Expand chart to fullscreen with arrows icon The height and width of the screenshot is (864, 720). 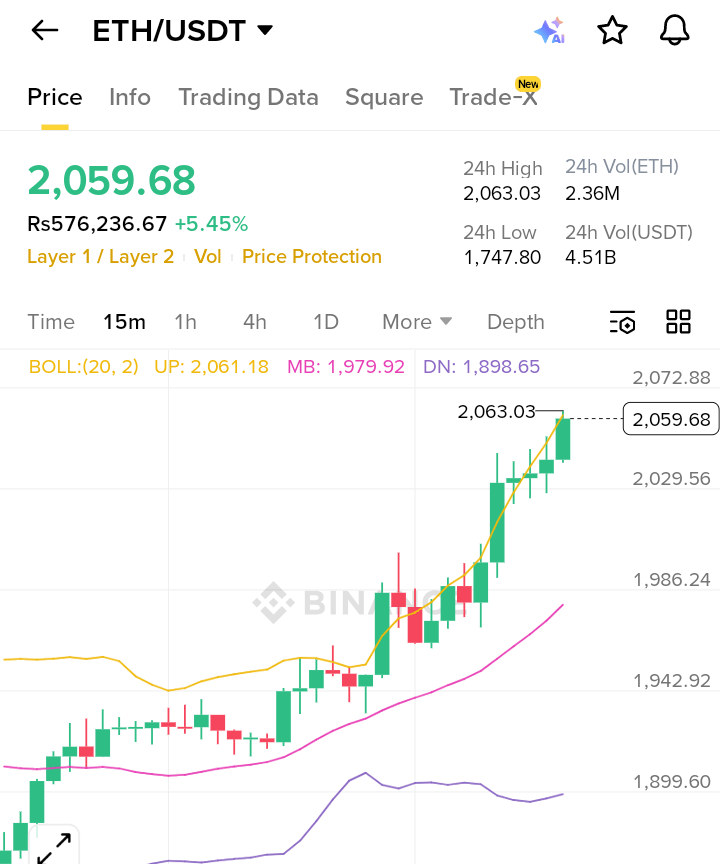pos(53,846)
